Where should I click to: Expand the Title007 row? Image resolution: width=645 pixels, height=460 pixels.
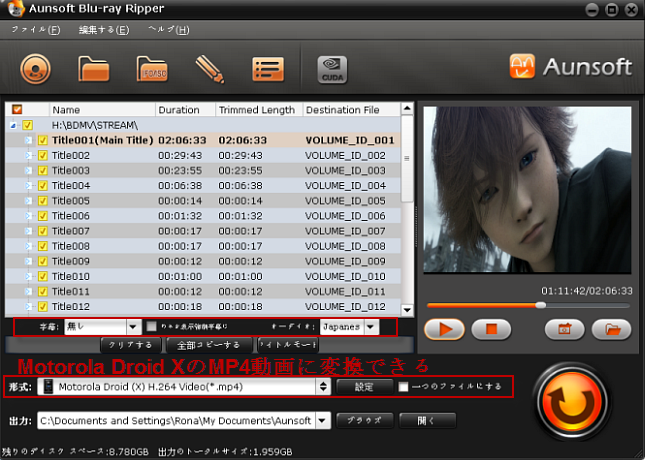tap(28, 231)
